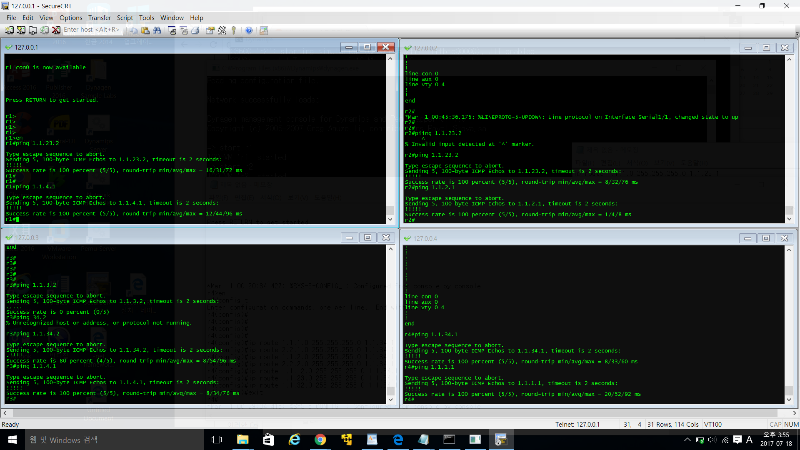This screenshot has width=800, height=450.
Task: Click the Print printer icon
Action: [x=195, y=31]
